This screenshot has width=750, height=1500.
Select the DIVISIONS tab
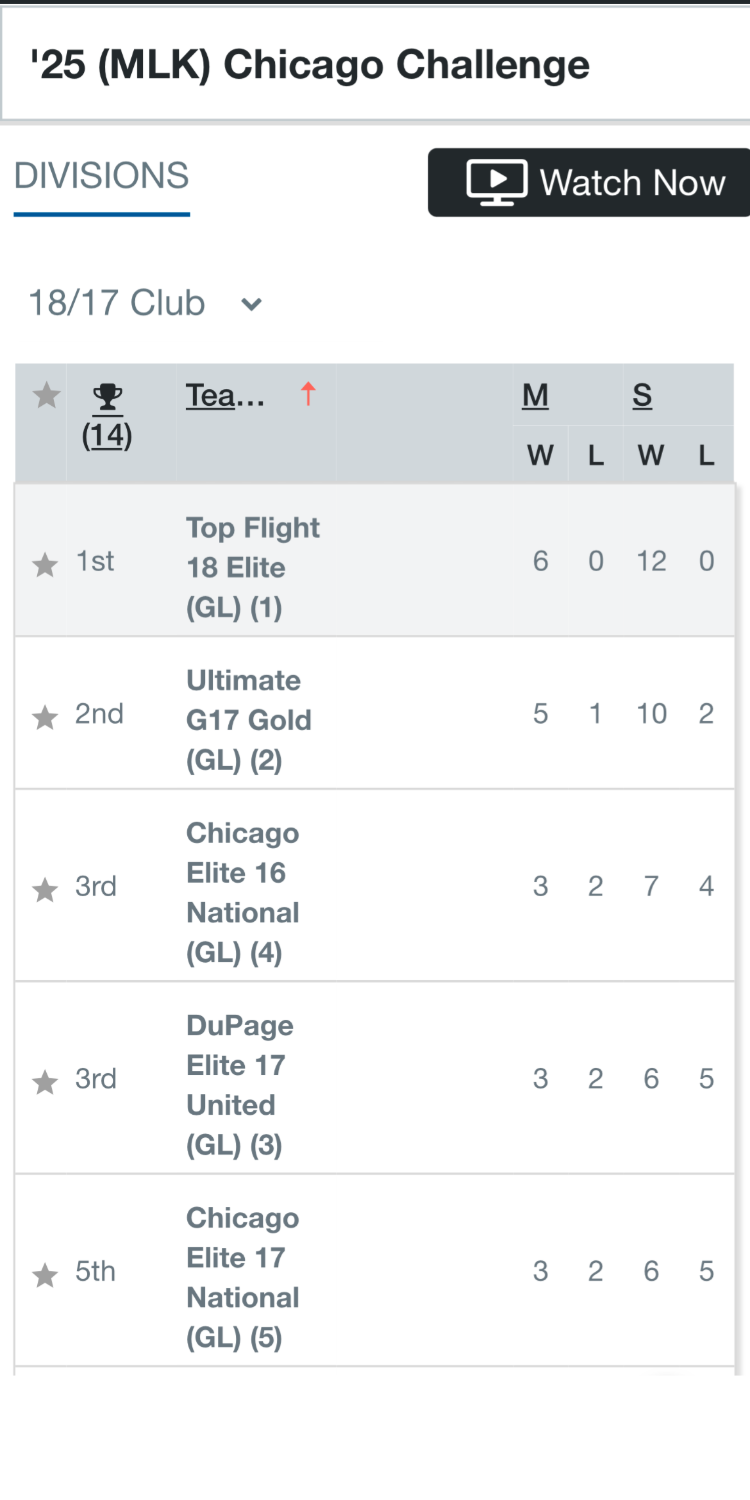(101, 176)
